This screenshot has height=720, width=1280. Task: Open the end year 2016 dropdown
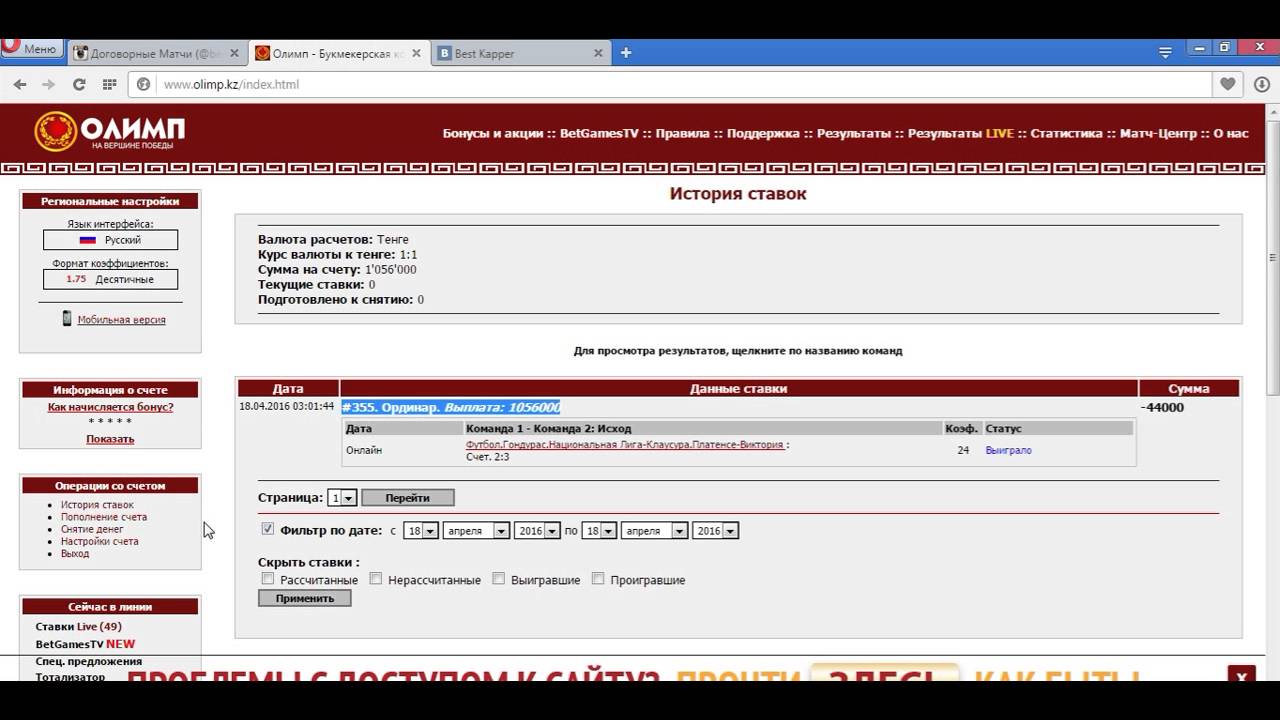716,531
